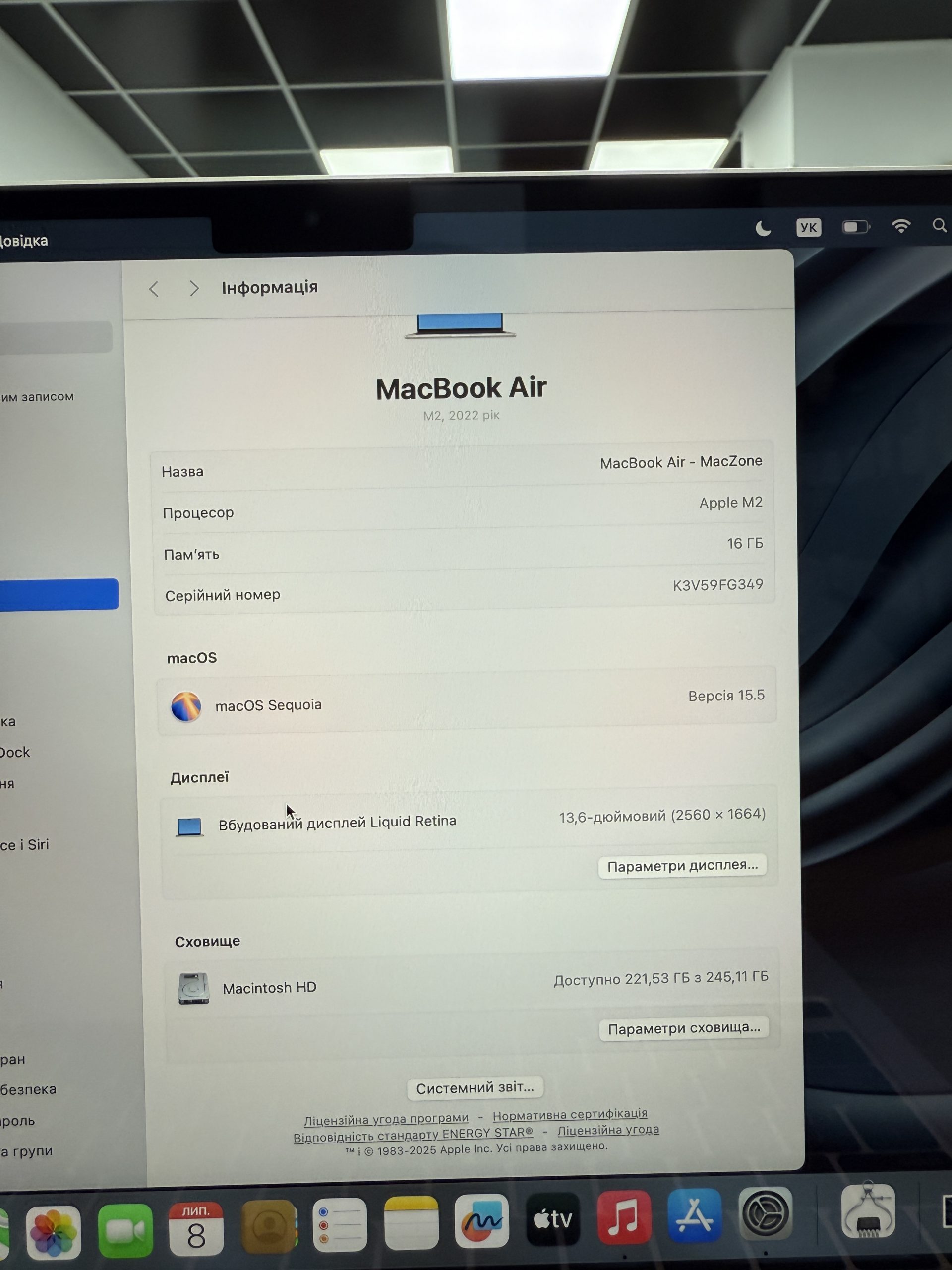This screenshot has height=1270, width=952.
Task: Open Reminders from the Dock
Action: [340, 1224]
